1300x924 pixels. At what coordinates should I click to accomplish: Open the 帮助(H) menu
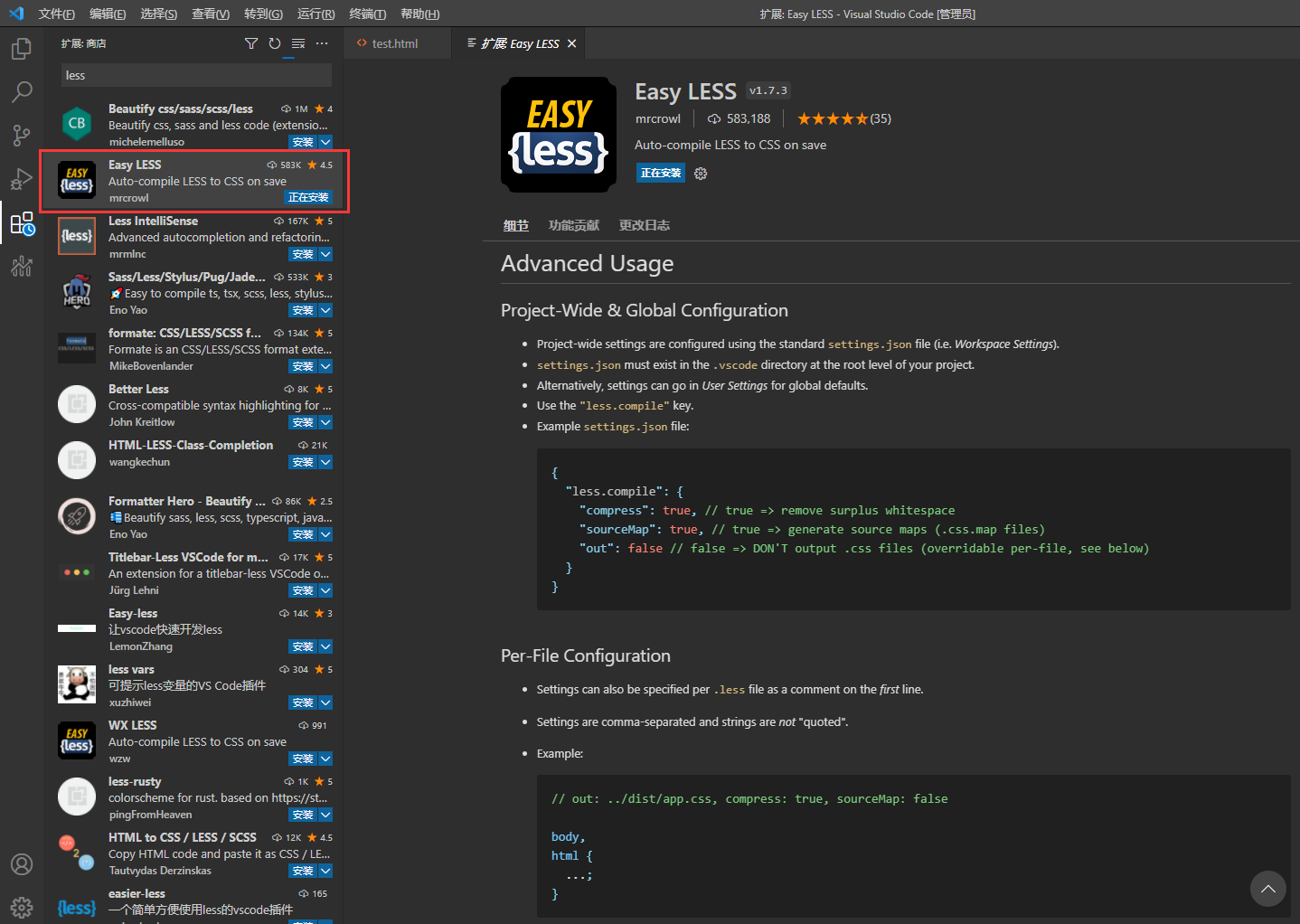pos(419,14)
